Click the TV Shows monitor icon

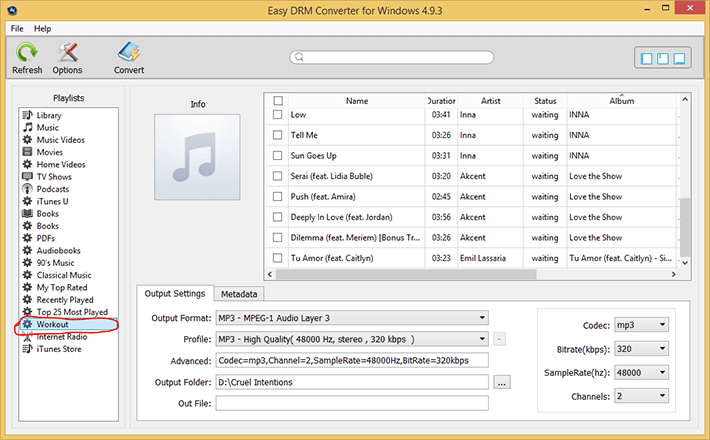point(28,176)
